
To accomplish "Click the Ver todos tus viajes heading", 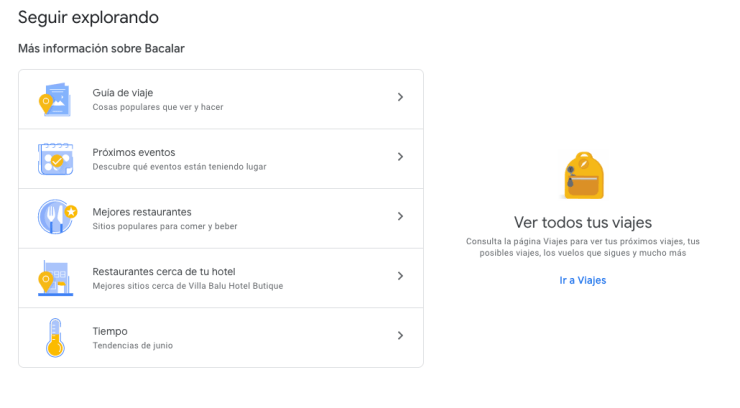I will tap(582, 222).
